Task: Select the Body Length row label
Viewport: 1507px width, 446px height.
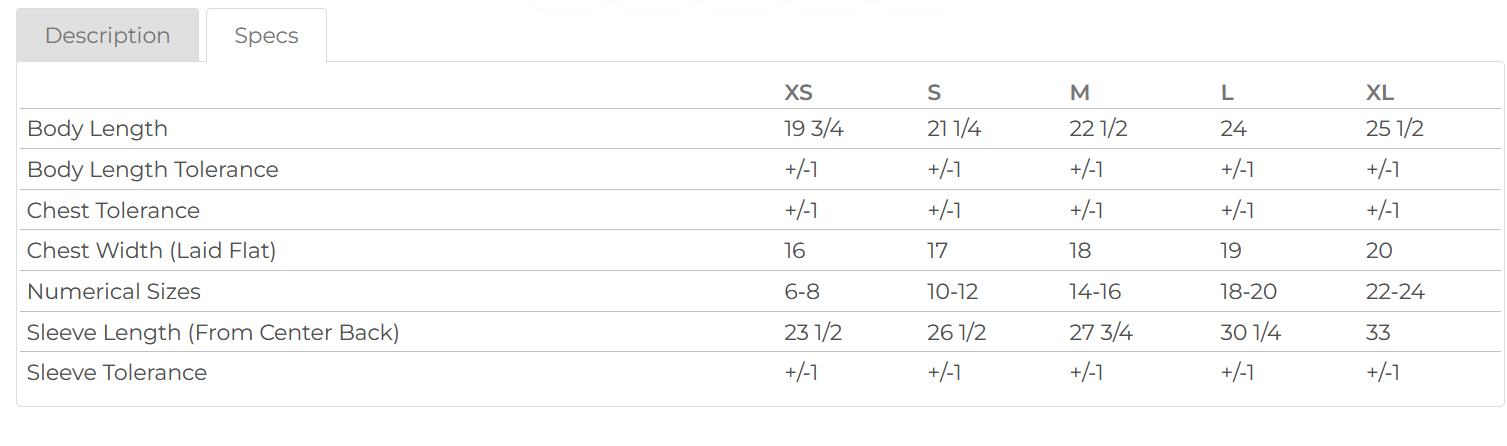Action: tap(97, 129)
